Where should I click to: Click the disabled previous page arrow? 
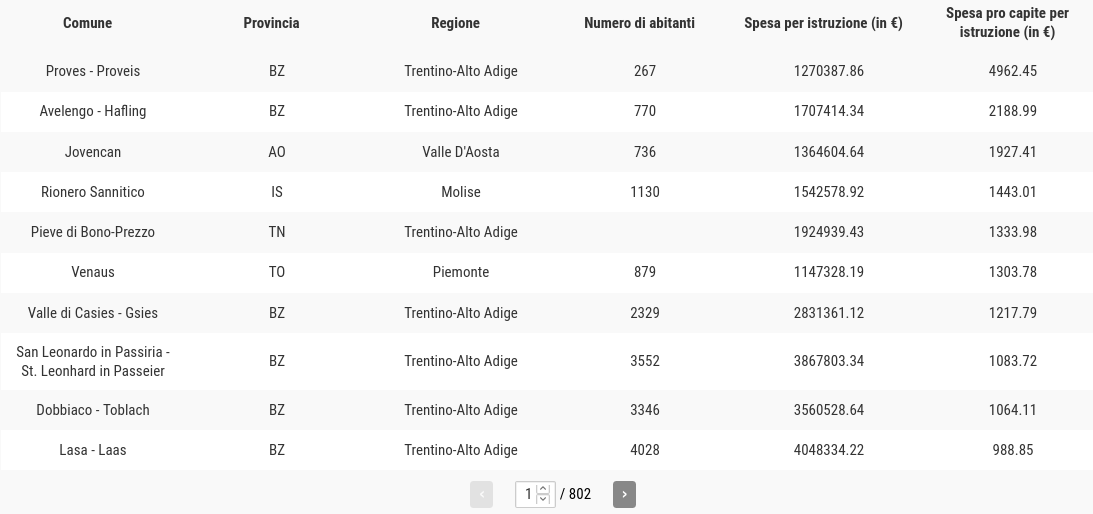[x=481, y=494]
